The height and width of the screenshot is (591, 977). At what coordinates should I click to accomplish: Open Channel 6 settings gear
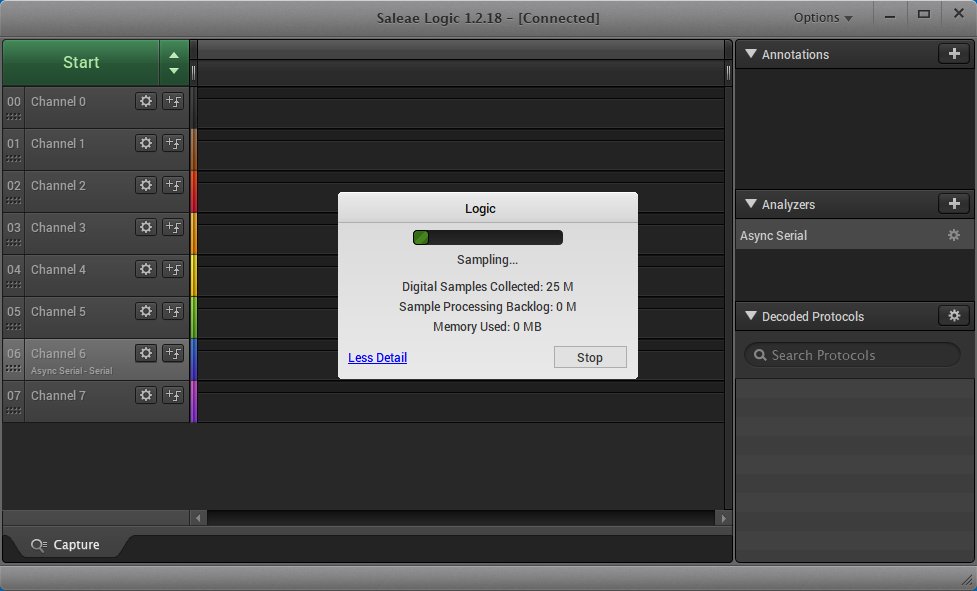pyautogui.click(x=146, y=353)
